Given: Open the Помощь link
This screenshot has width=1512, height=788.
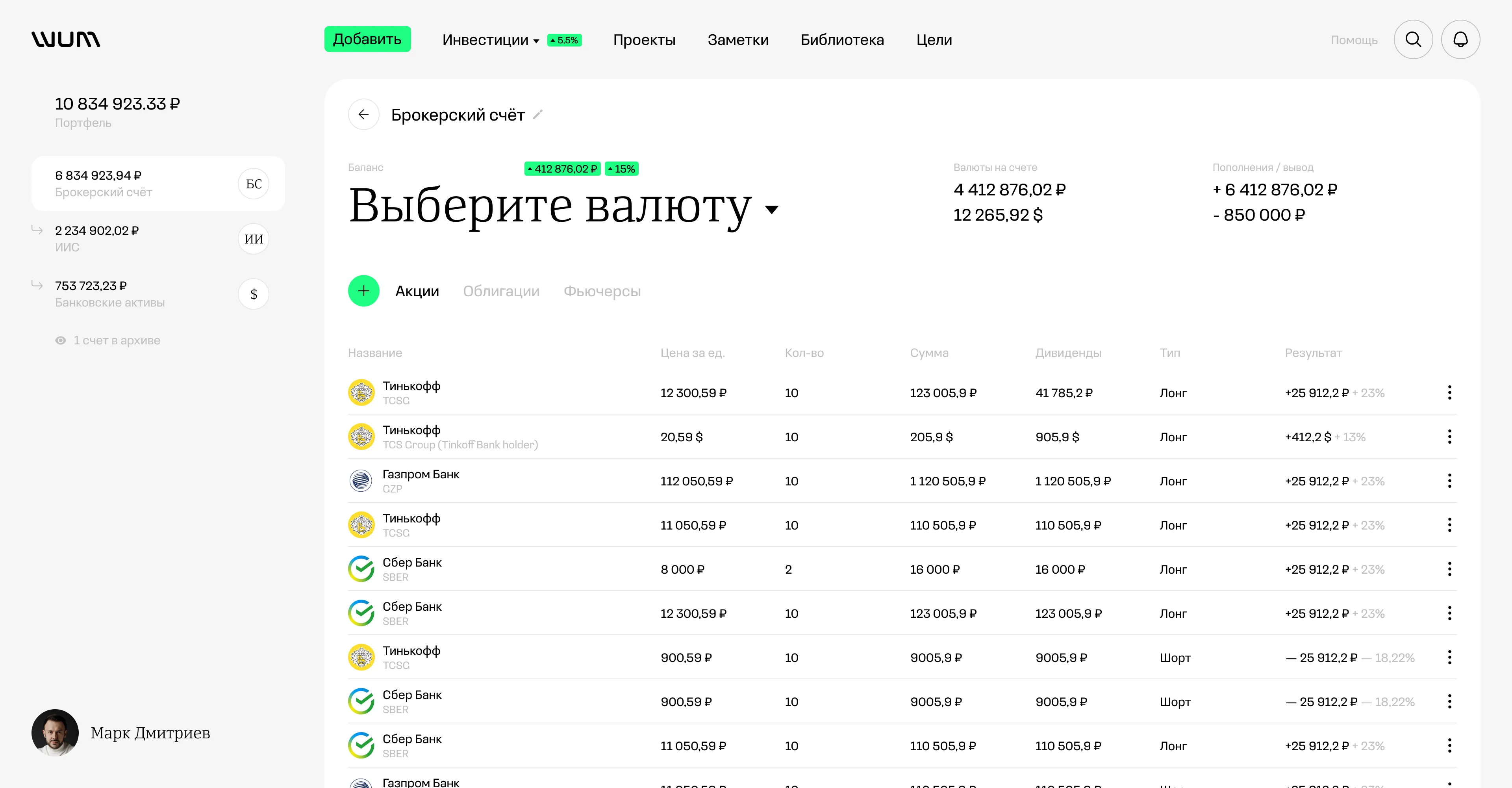Looking at the screenshot, I should pos(1354,40).
